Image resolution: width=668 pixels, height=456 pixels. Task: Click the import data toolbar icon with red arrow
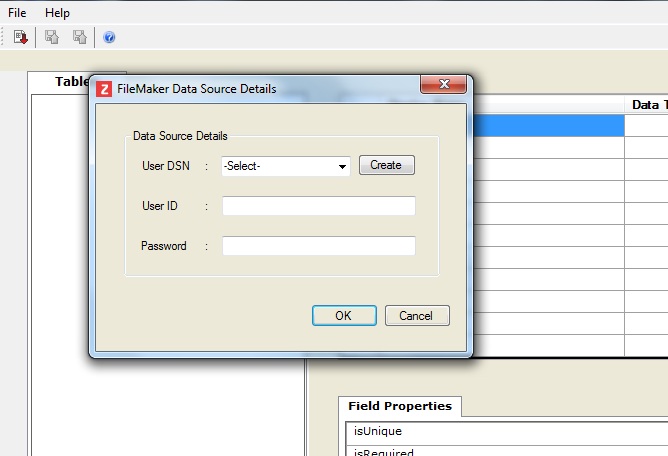20,37
